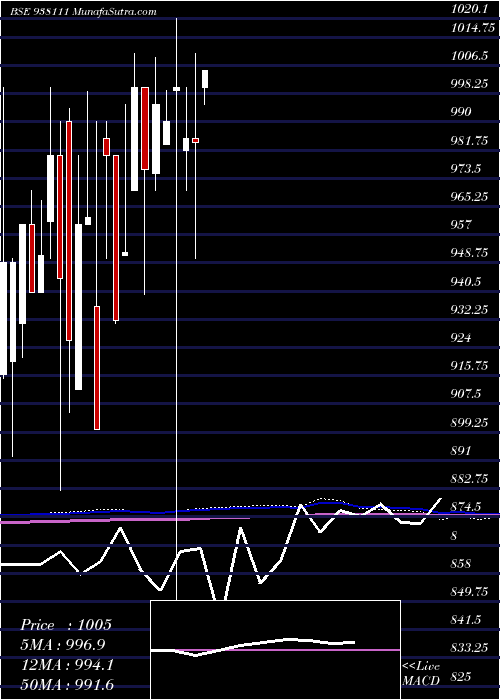The height and width of the screenshot is (700, 500).
Task: Click the 1006.5 price axis label
Action: (x=469, y=55)
